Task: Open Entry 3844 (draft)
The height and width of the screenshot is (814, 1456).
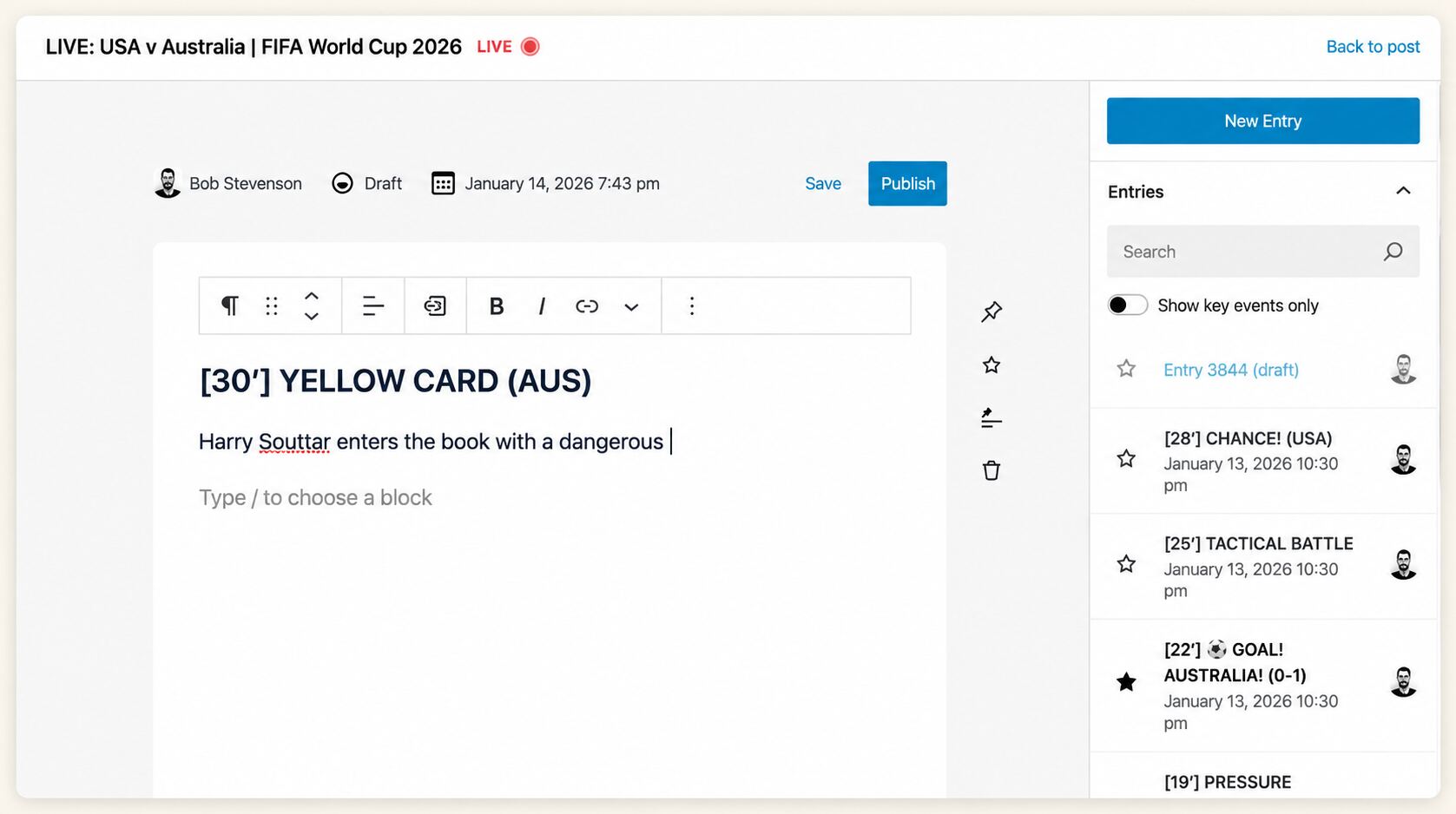Action: [1231, 370]
